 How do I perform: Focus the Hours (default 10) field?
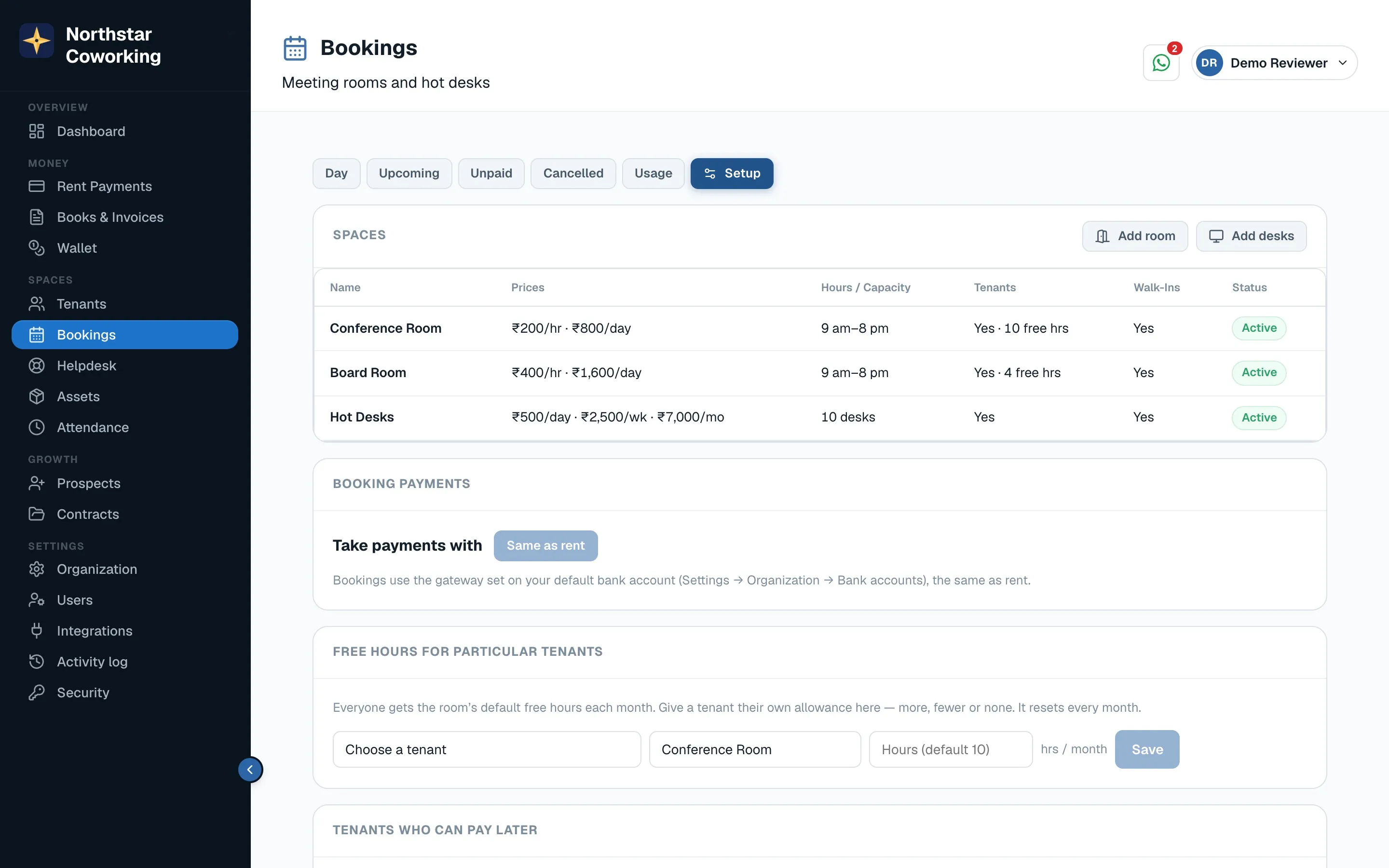(x=951, y=750)
